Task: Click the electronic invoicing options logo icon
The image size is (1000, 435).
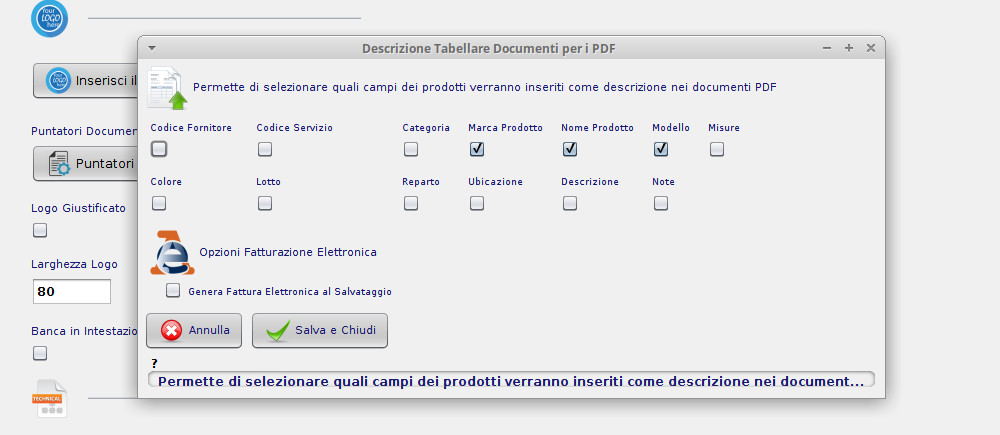Action: pyautogui.click(x=172, y=253)
